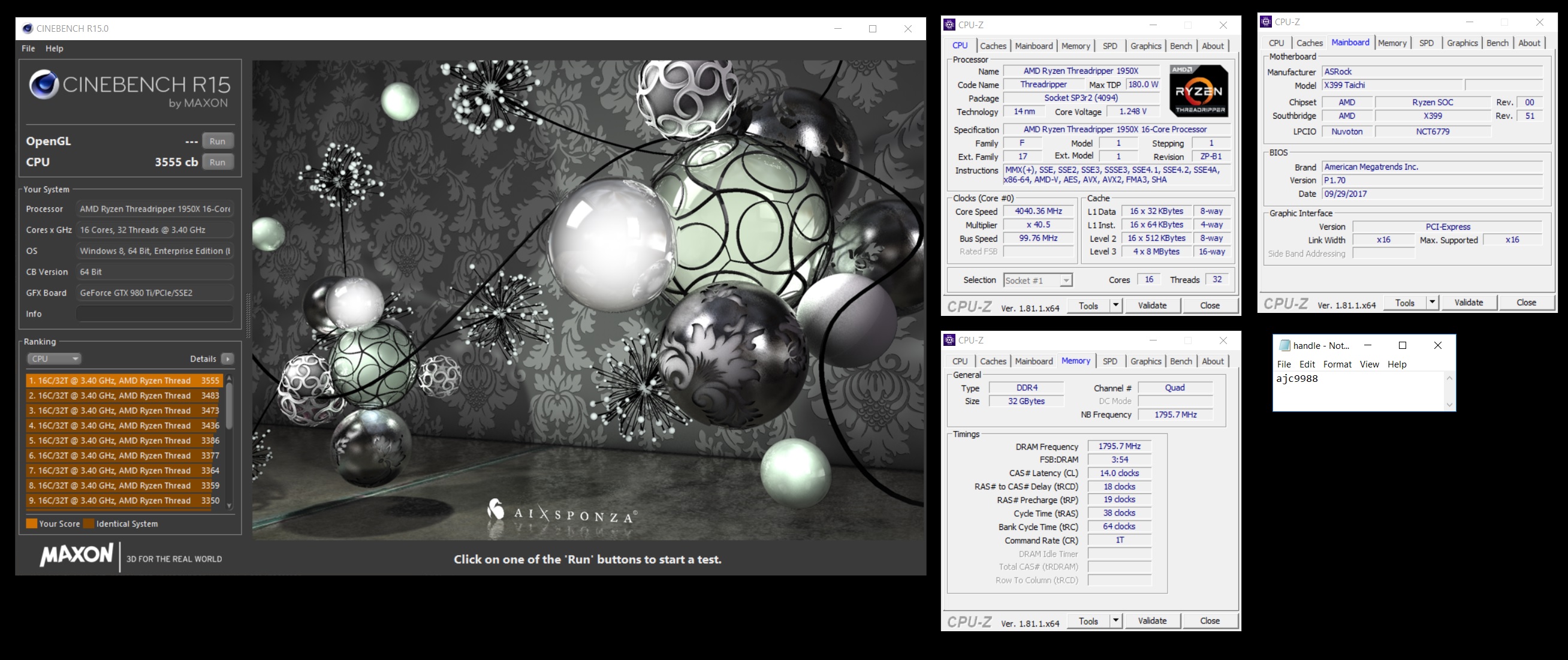The height and width of the screenshot is (660, 1568).
Task: Click X399 Taichi model field
Action: (x=1391, y=85)
